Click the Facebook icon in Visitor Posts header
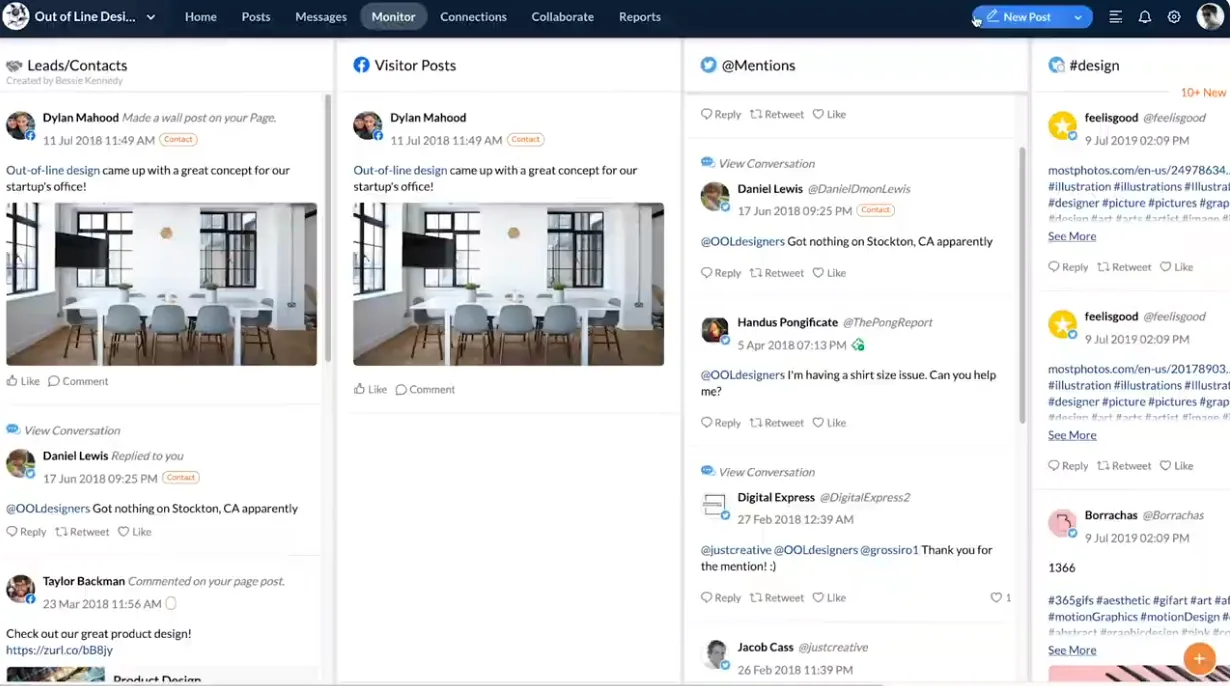The image size is (1231, 686). coord(361,65)
